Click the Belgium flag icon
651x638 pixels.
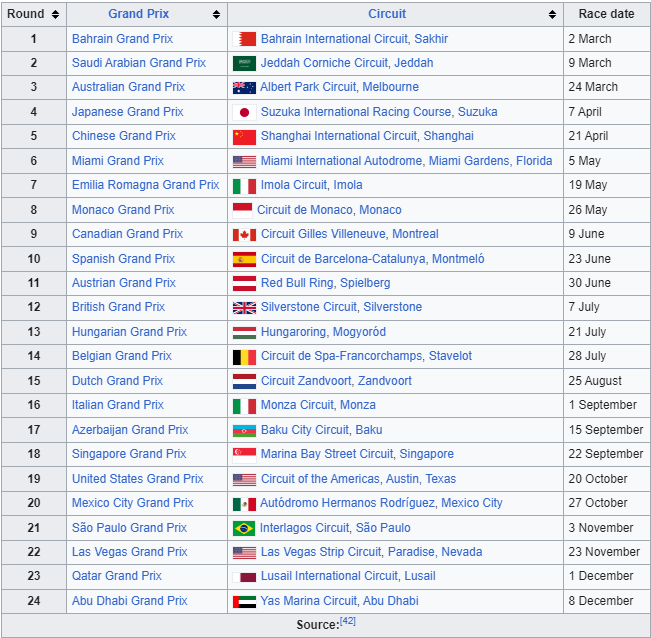pos(244,357)
